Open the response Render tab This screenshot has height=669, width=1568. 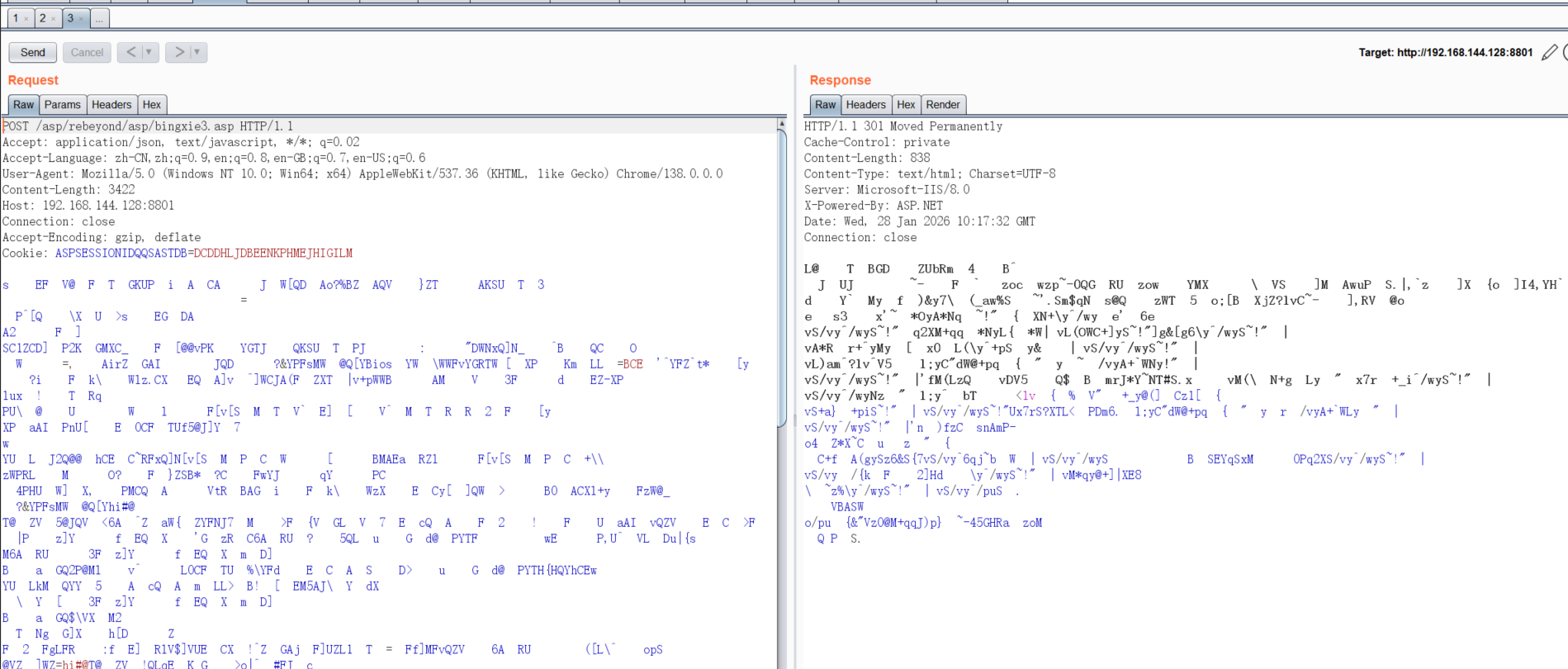click(x=942, y=105)
